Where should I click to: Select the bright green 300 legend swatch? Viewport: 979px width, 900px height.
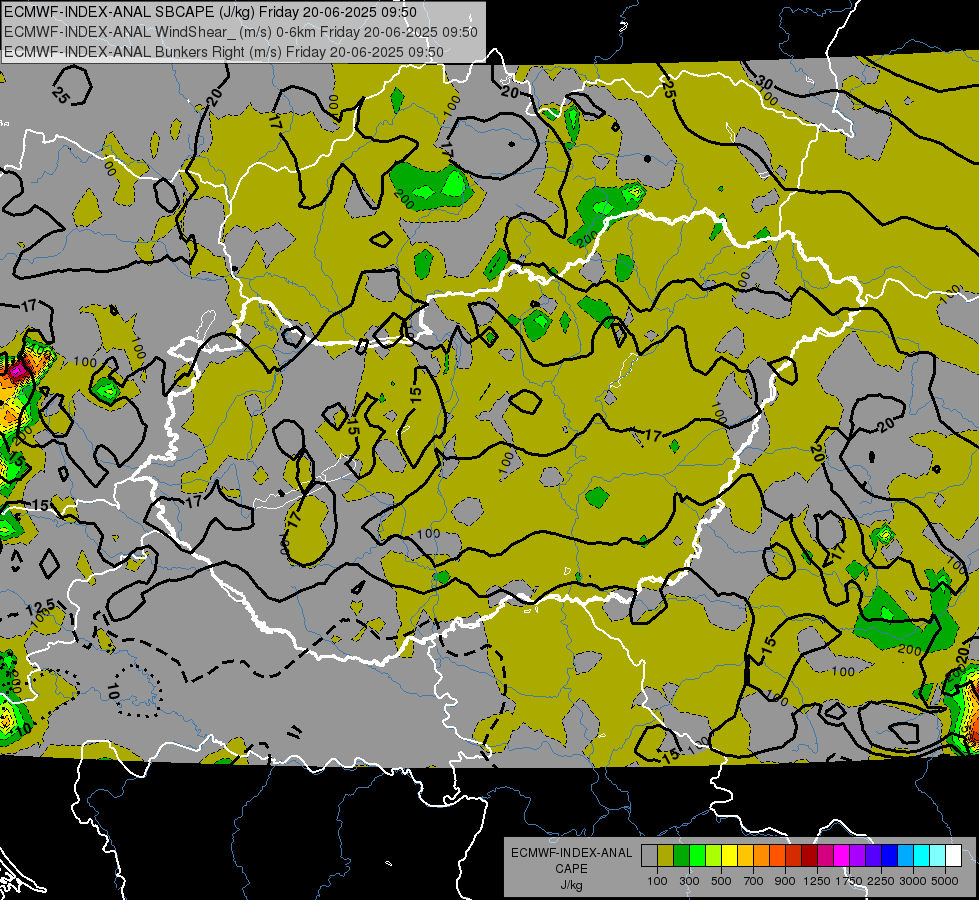click(697, 856)
